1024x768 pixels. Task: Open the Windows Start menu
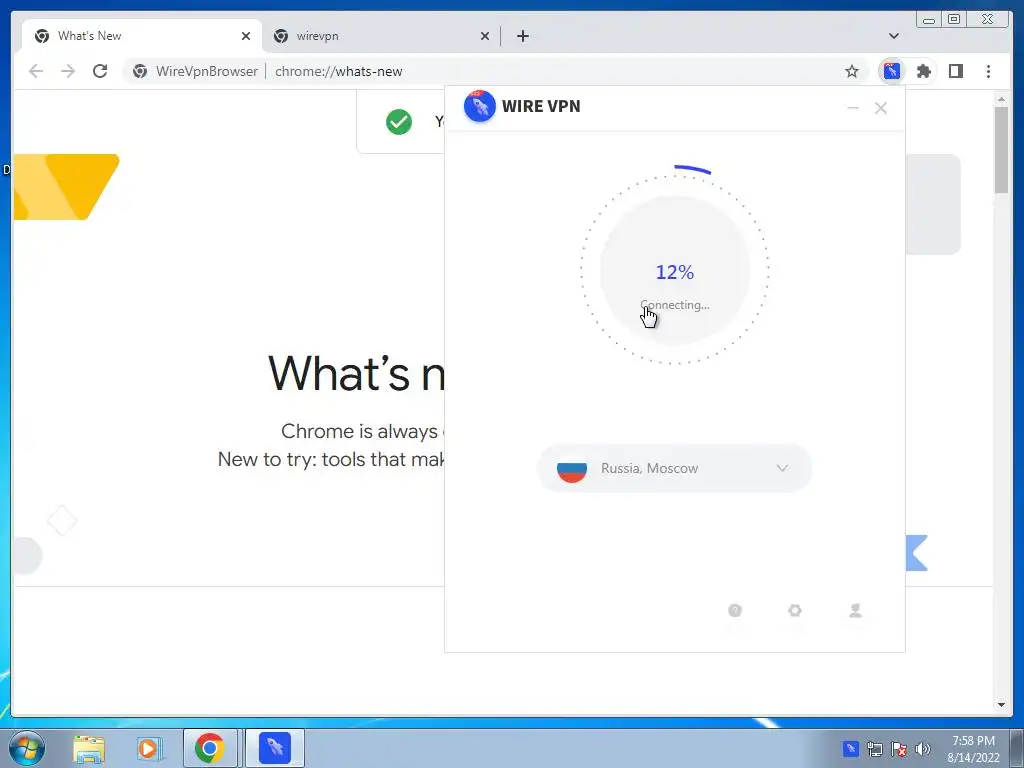pyautogui.click(x=27, y=748)
